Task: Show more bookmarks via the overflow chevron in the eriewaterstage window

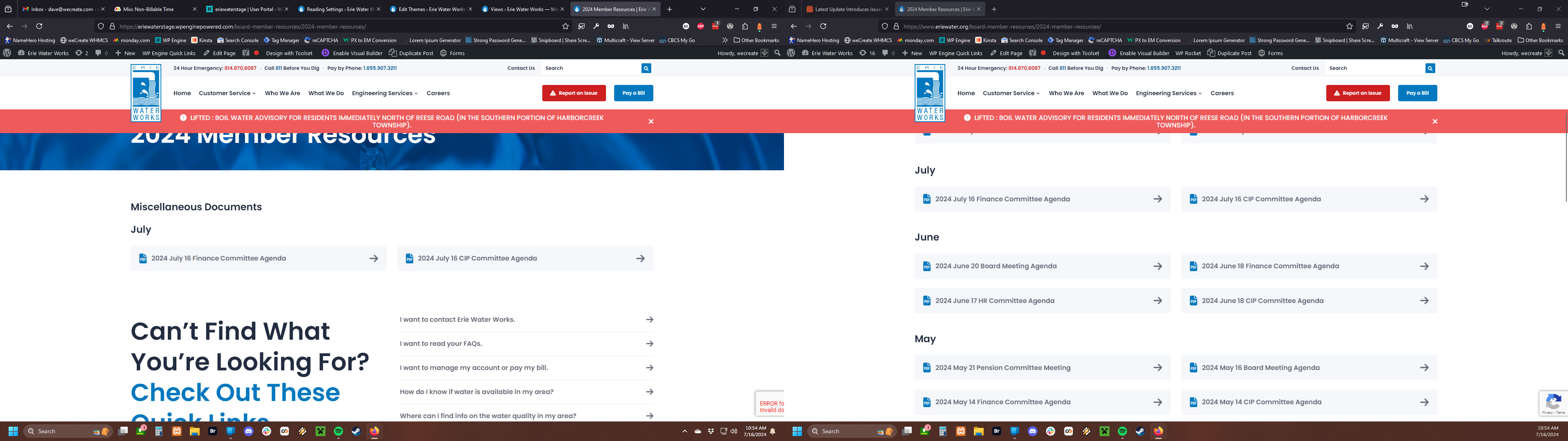Action: [724, 40]
